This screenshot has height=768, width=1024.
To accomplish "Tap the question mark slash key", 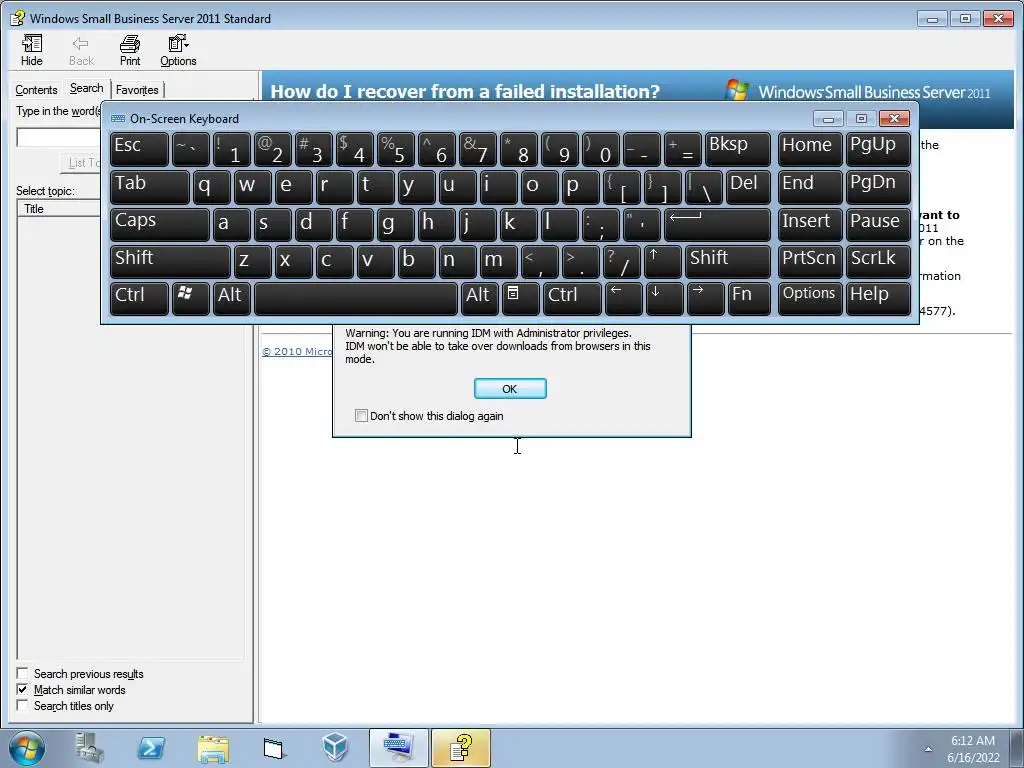I will (x=621, y=261).
